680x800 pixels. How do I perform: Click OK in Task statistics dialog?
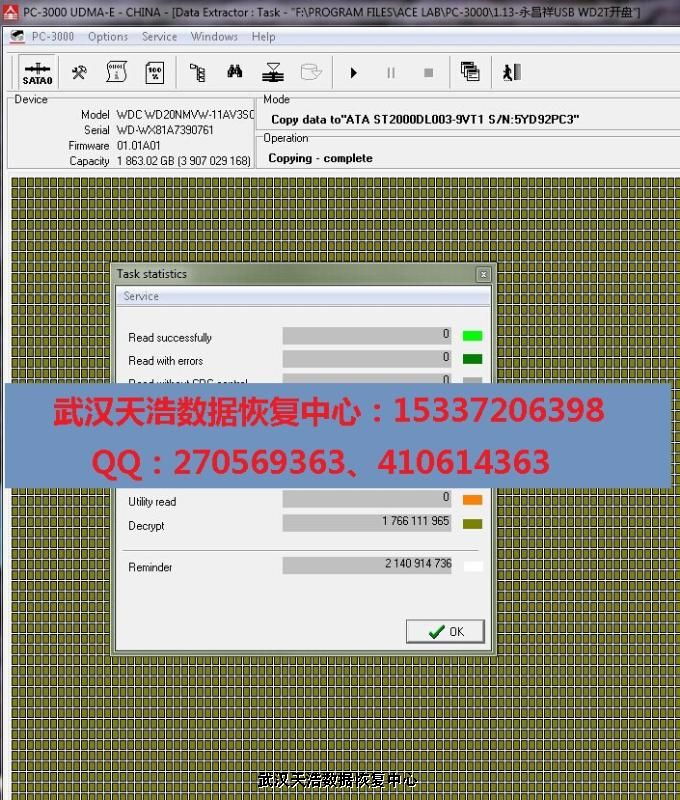445,631
